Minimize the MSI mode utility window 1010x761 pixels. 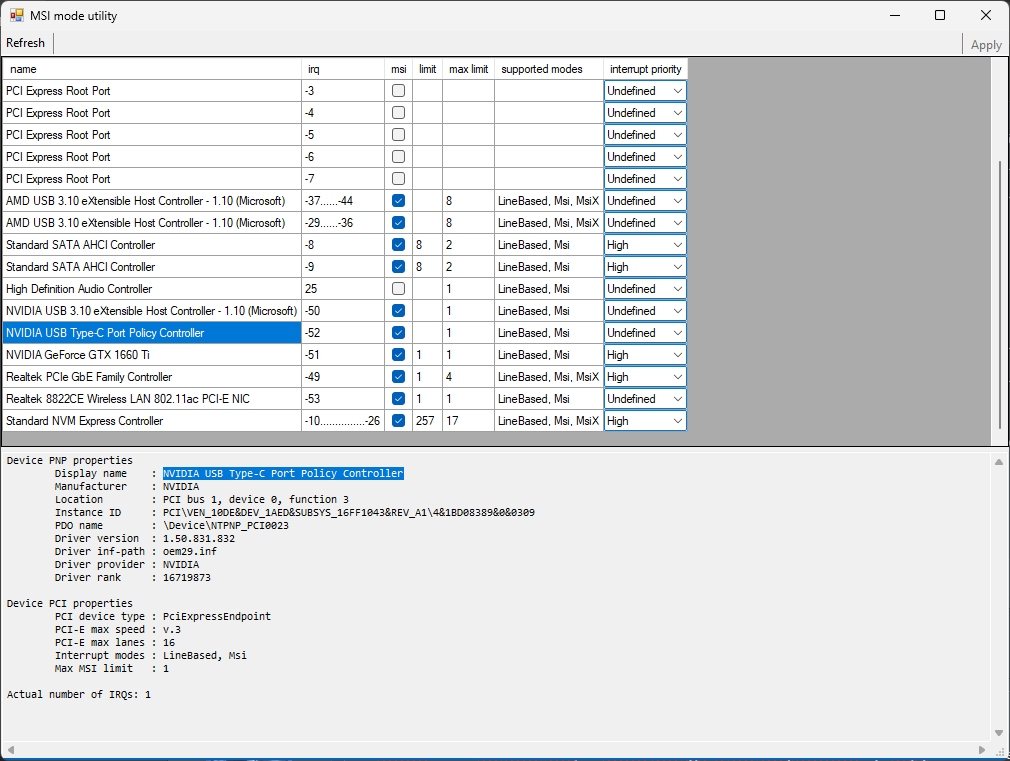click(895, 15)
